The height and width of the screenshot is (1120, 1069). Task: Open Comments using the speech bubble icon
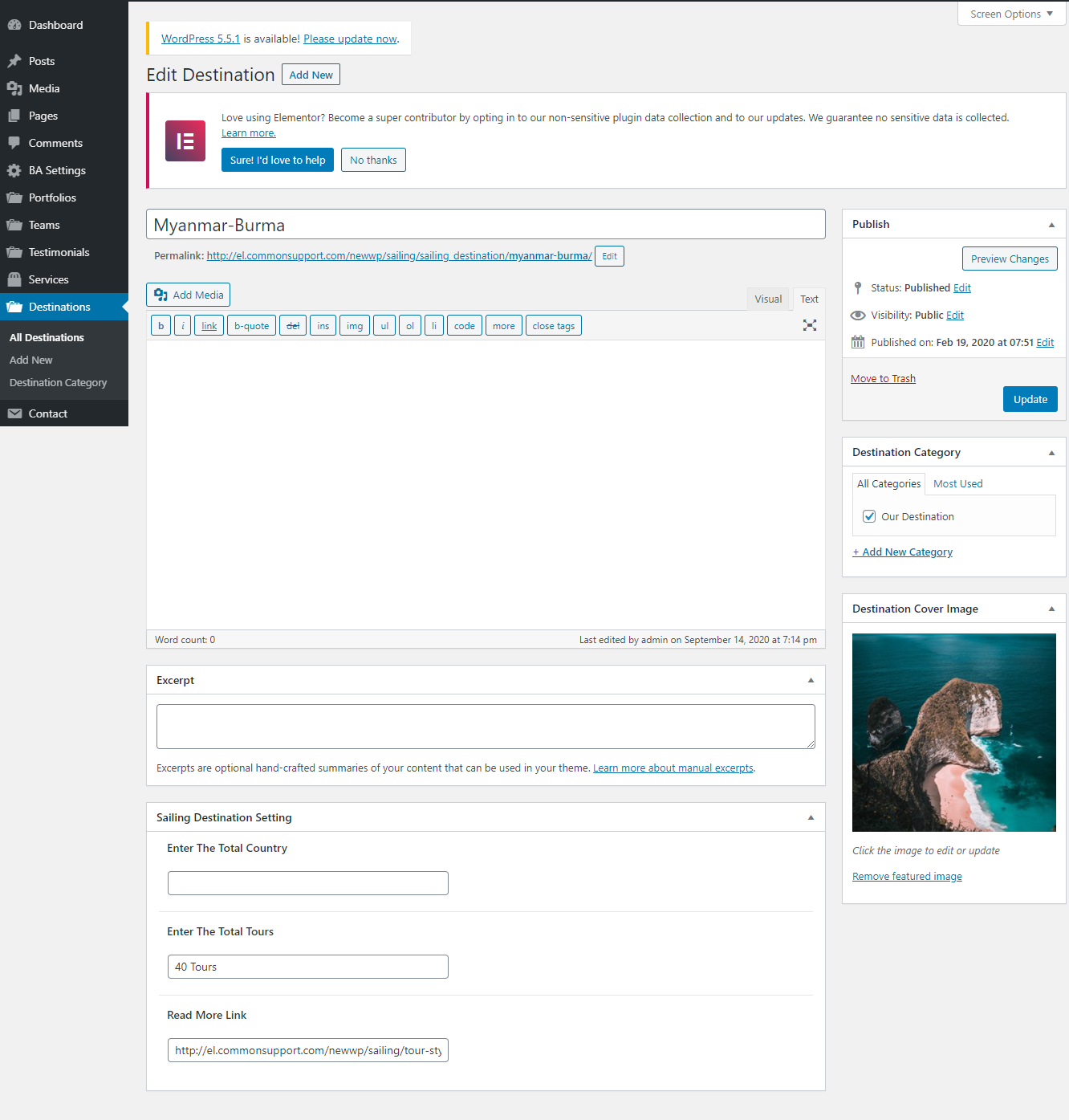(14, 143)
